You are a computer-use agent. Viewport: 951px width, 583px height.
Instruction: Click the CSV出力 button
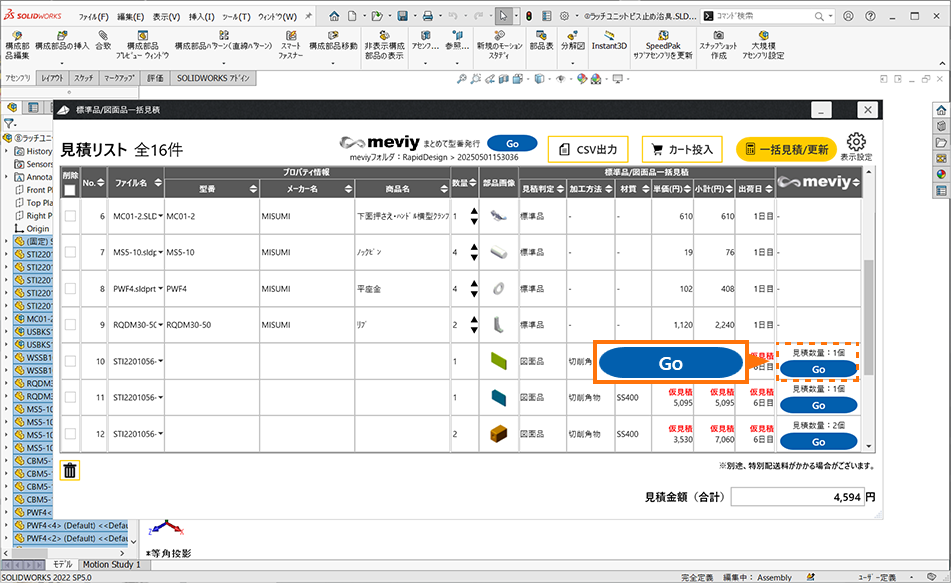click(588, 150)
